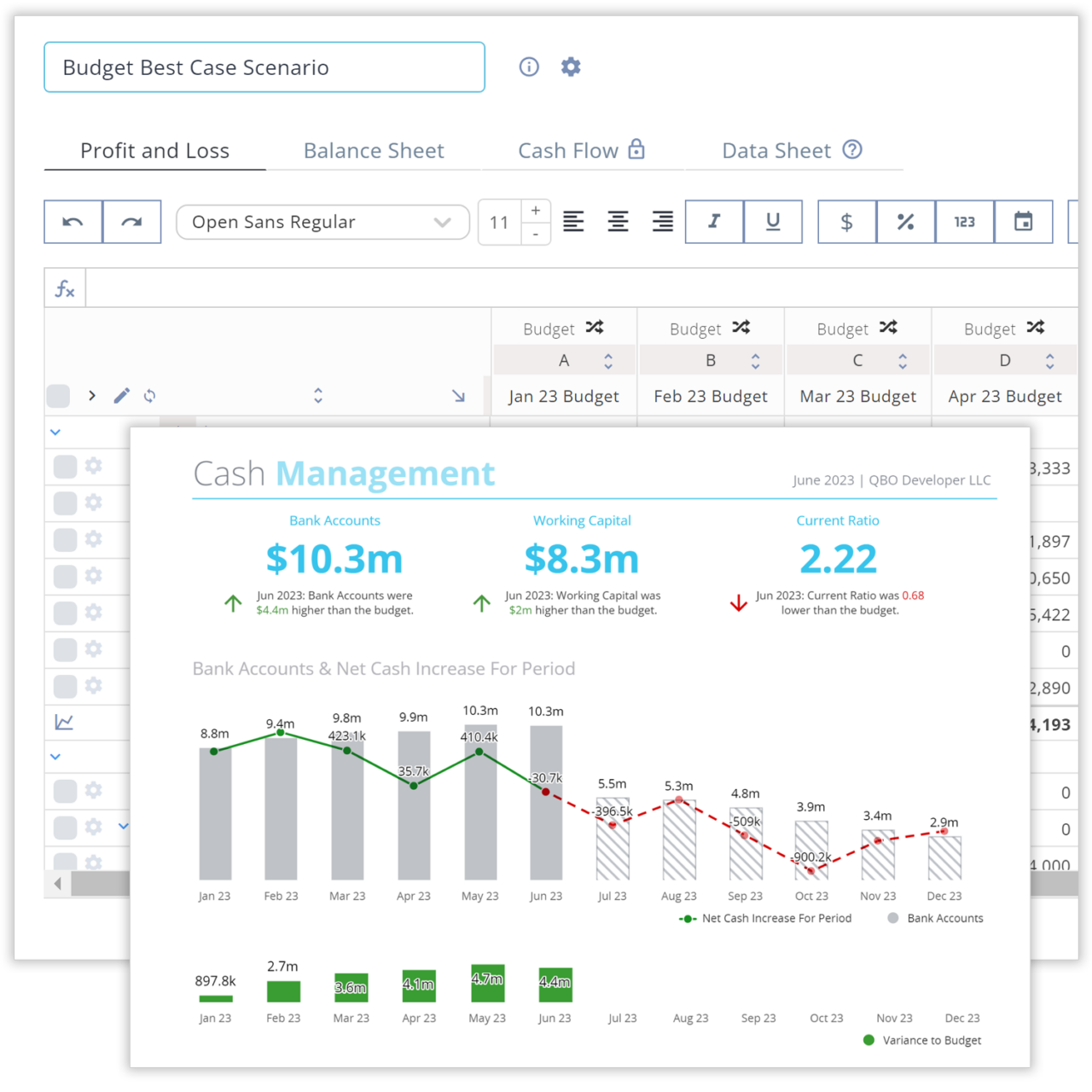This screenshot has height=1092, width=1092.
Task: Apply italic formatting from the toolbar
Action: [x=714, y=222]
